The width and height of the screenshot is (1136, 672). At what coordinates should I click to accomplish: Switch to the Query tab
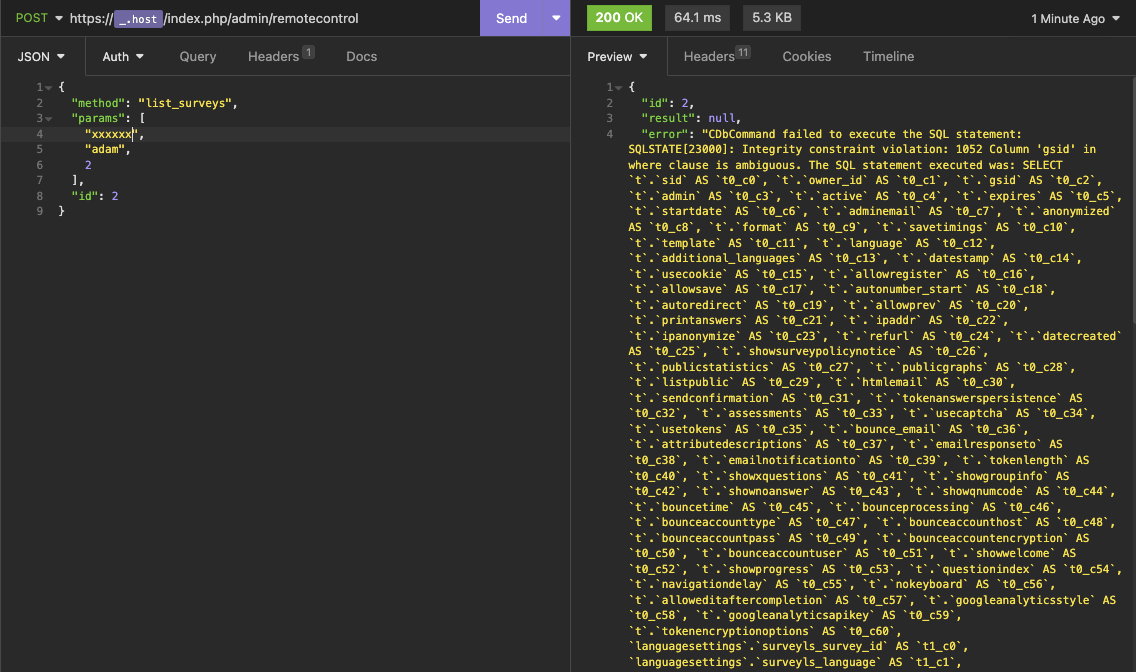[198, 57]
